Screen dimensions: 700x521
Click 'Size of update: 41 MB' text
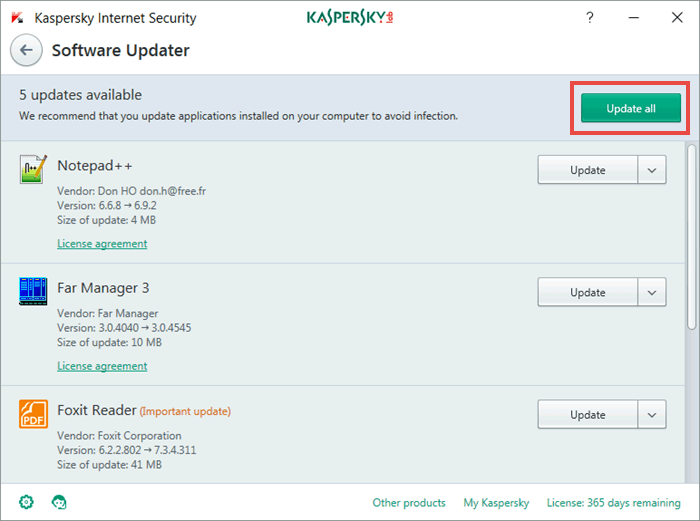109,465
